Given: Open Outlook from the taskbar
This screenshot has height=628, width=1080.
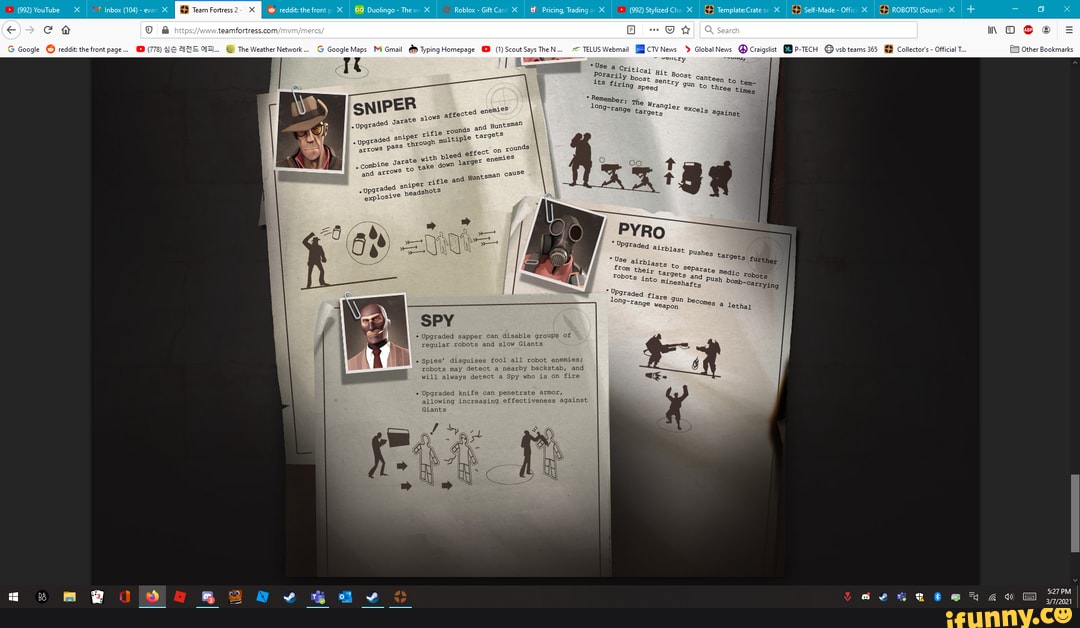Looking at the screenshot, I should pyautogui.click(x=345, y=597).
